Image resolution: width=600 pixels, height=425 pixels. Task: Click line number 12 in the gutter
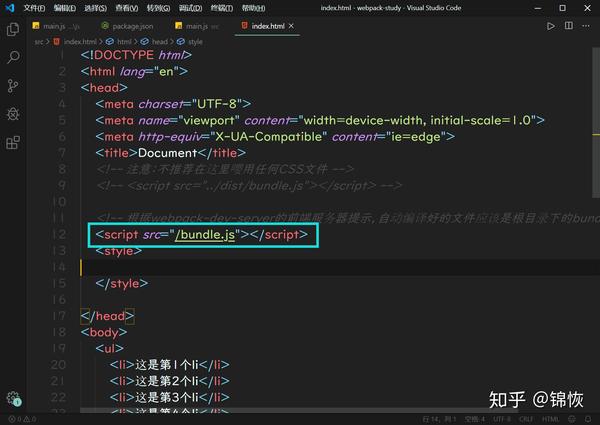(x=59, y=234)
